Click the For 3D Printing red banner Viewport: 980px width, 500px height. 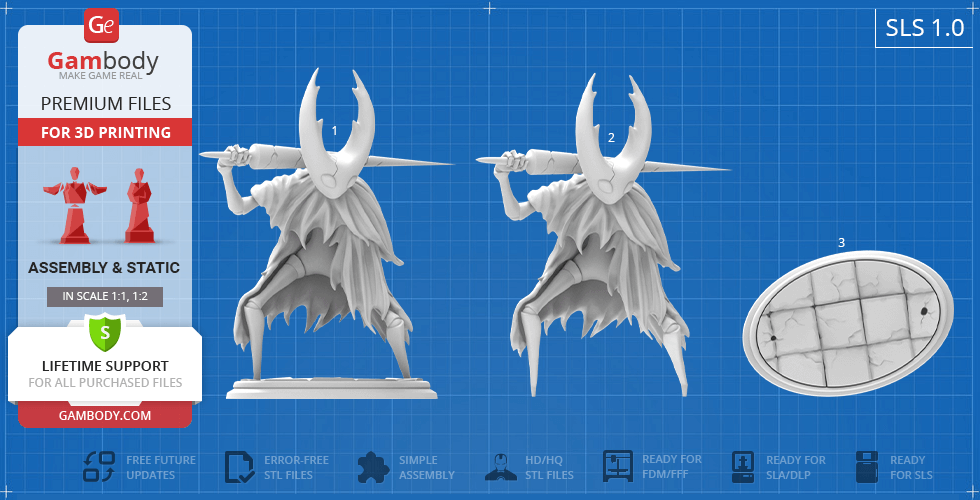coord(105,132)
